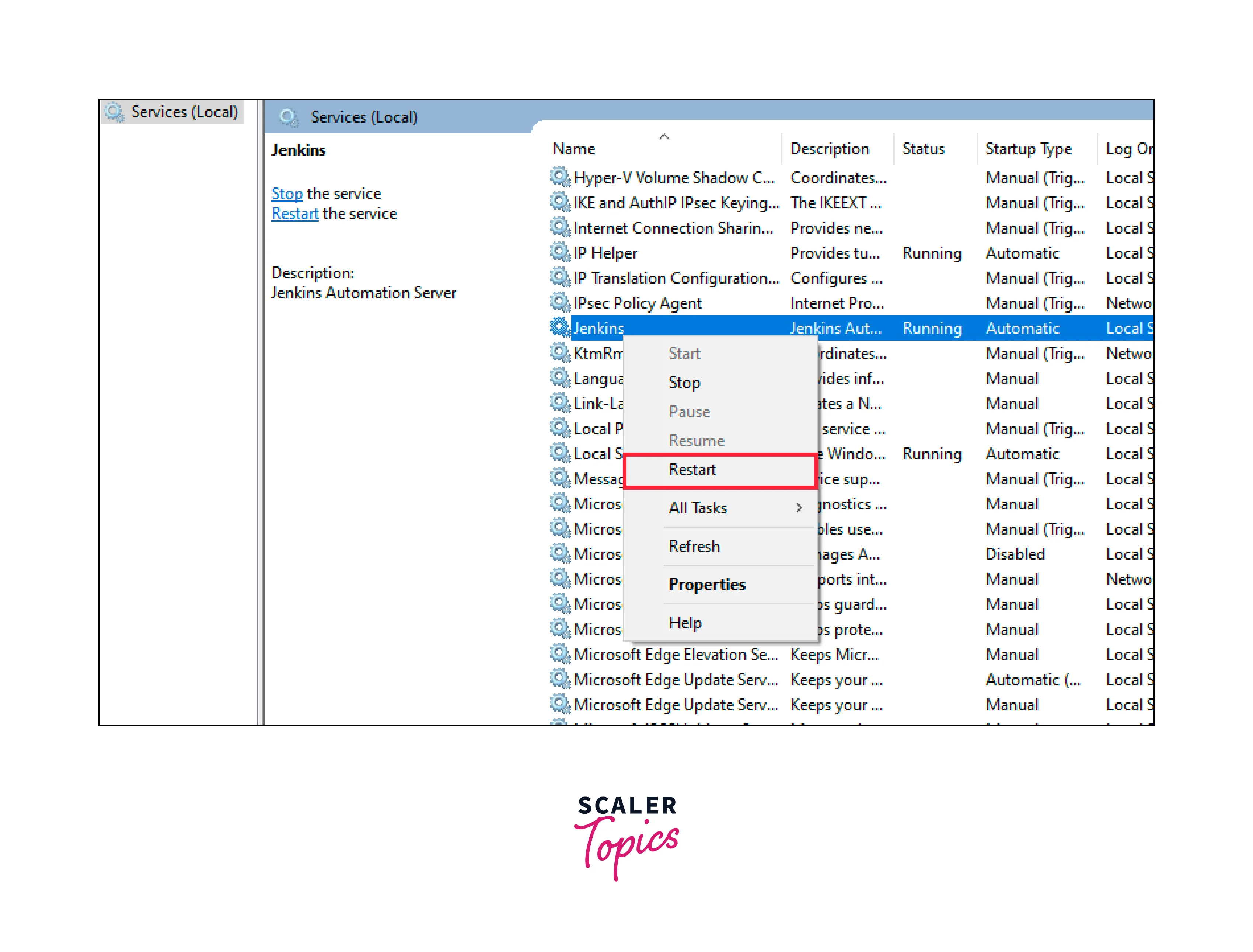The height and width of the screenshot is (952, 1253).
Task: Open Properties from the context menu
Action: pyautogui.click(x=706, y=584)
